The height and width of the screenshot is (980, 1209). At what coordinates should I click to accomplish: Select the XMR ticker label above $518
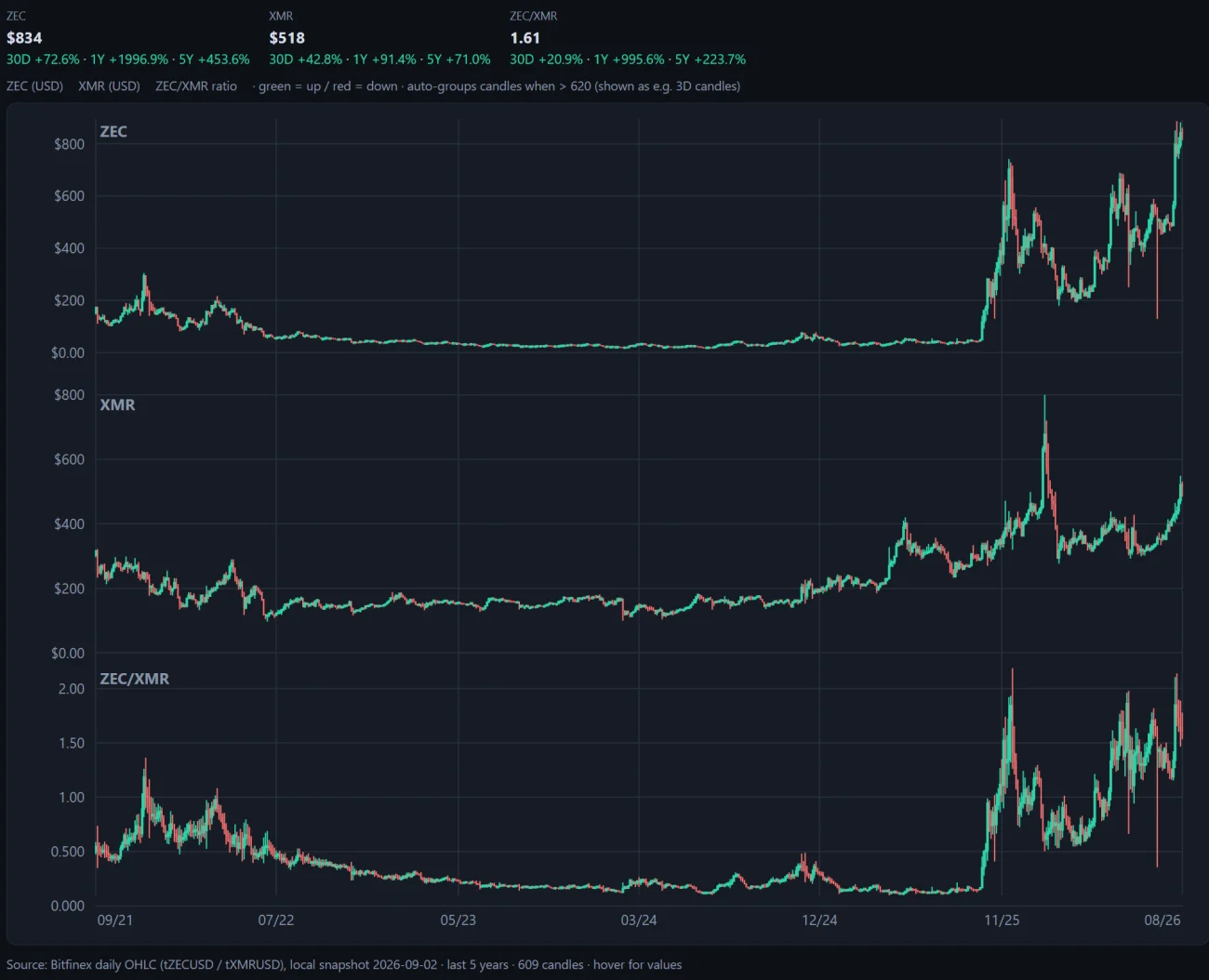click(x=281, y=16)
